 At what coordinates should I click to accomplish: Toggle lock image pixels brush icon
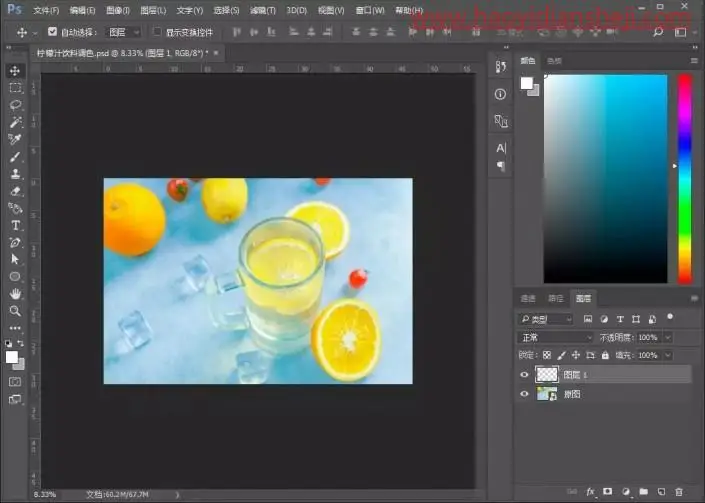click(x=561, y=355)
